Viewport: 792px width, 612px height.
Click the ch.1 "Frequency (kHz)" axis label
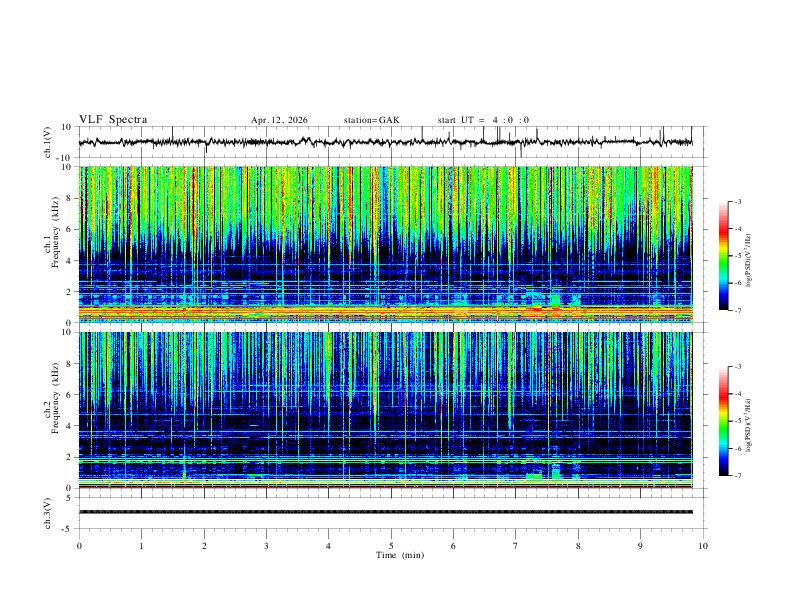55,232
